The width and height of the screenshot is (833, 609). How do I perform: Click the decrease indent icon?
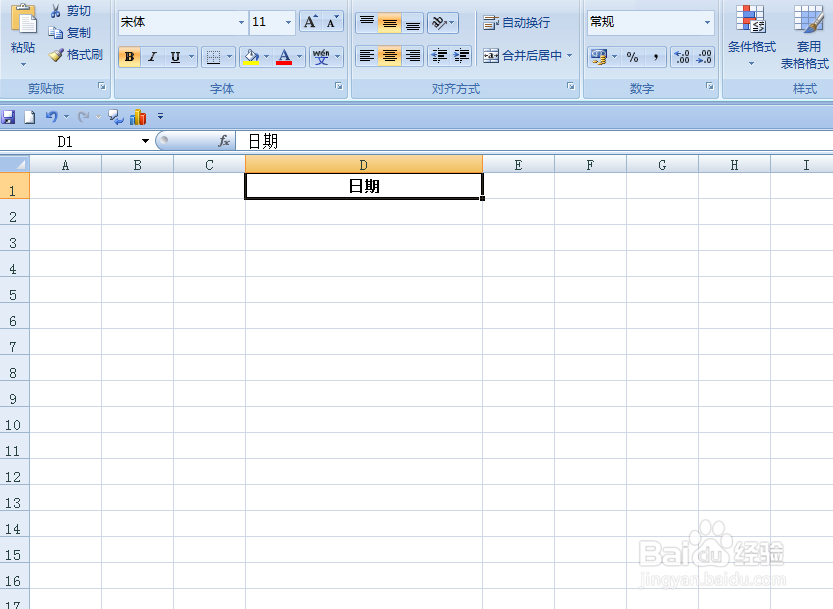[x=439, y=56]
